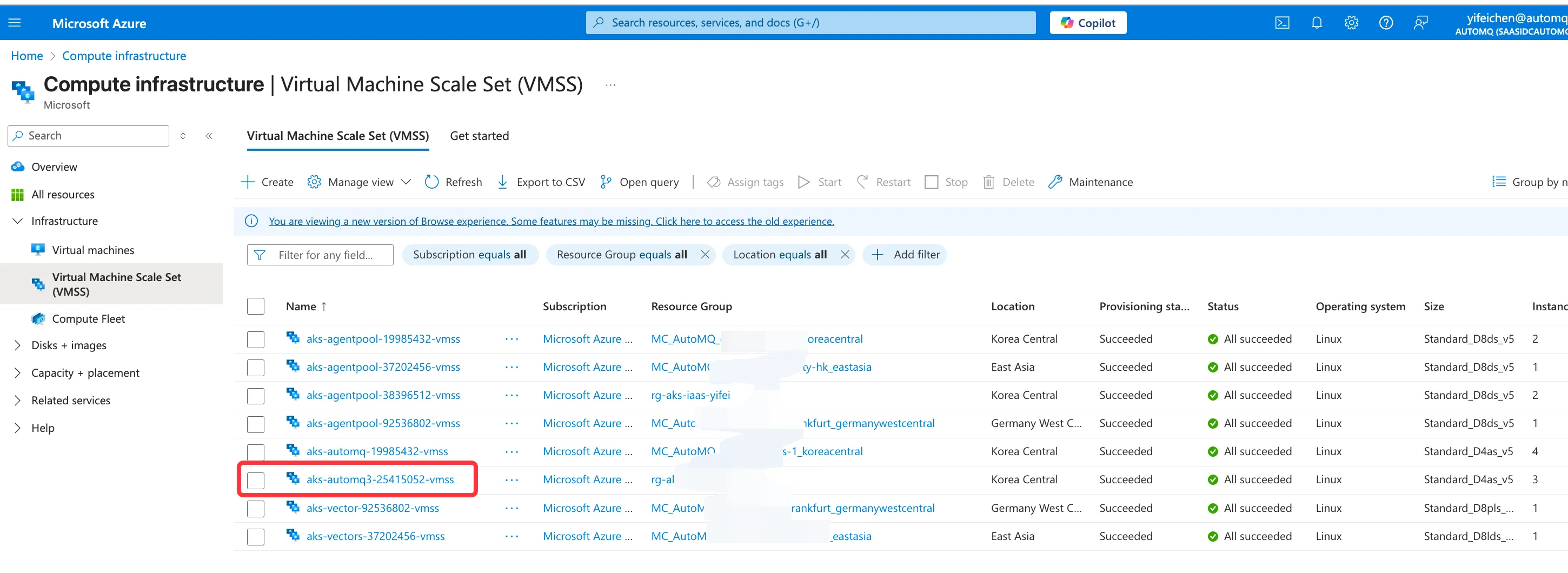Open Maintenance from the toolbar
1568x573 pixels.
1090,182
